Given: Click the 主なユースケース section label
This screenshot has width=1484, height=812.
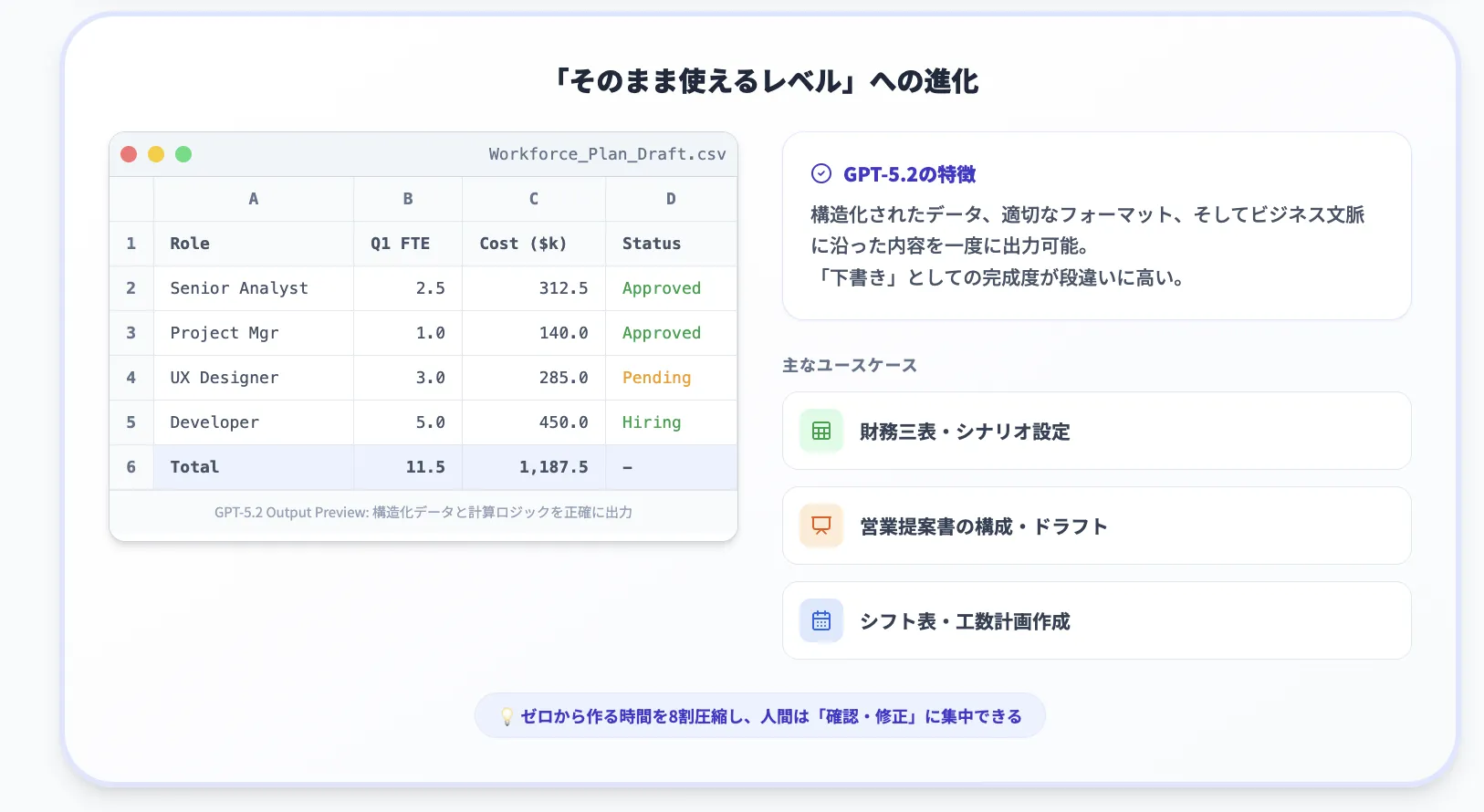Looking at the screenshot, I should pyautogui.click(x=850, y=365).
